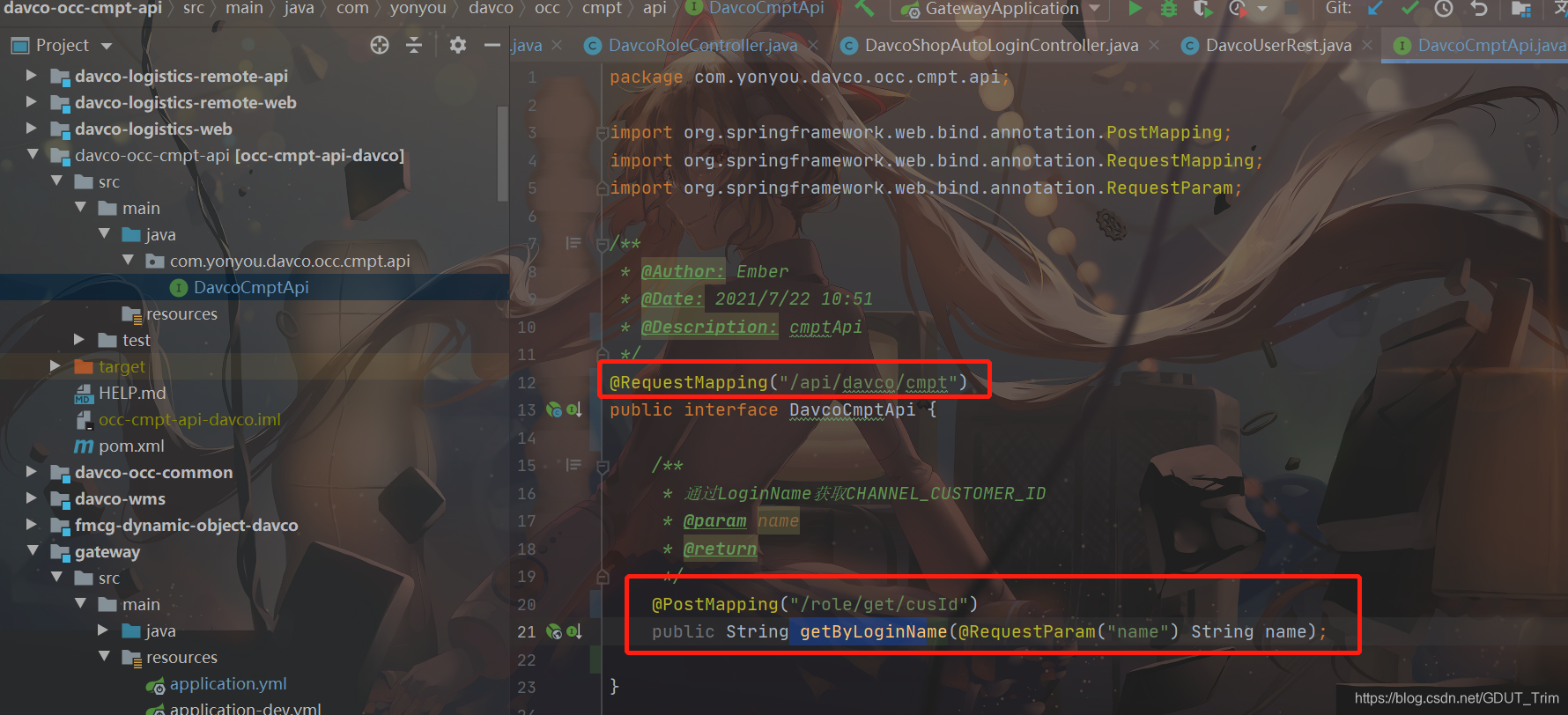
Task: Hide the Project tool window
Action: click(x=492, y=45)
